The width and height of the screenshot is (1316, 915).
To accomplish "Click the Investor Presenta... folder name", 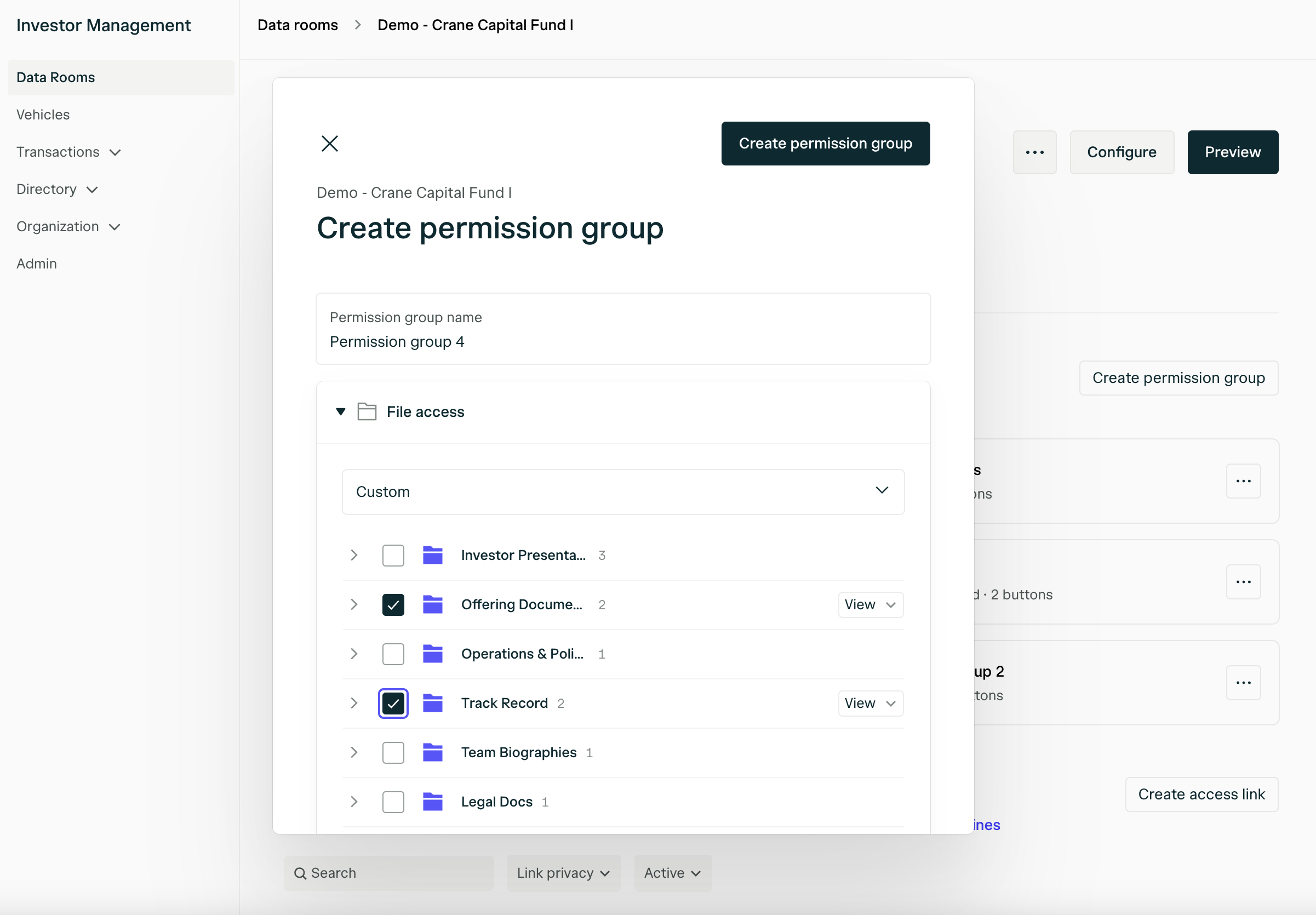I will [523, 555].
